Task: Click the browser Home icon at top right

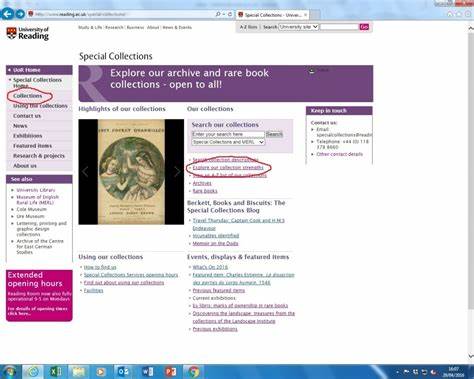Action: click(x=450, y=14)
